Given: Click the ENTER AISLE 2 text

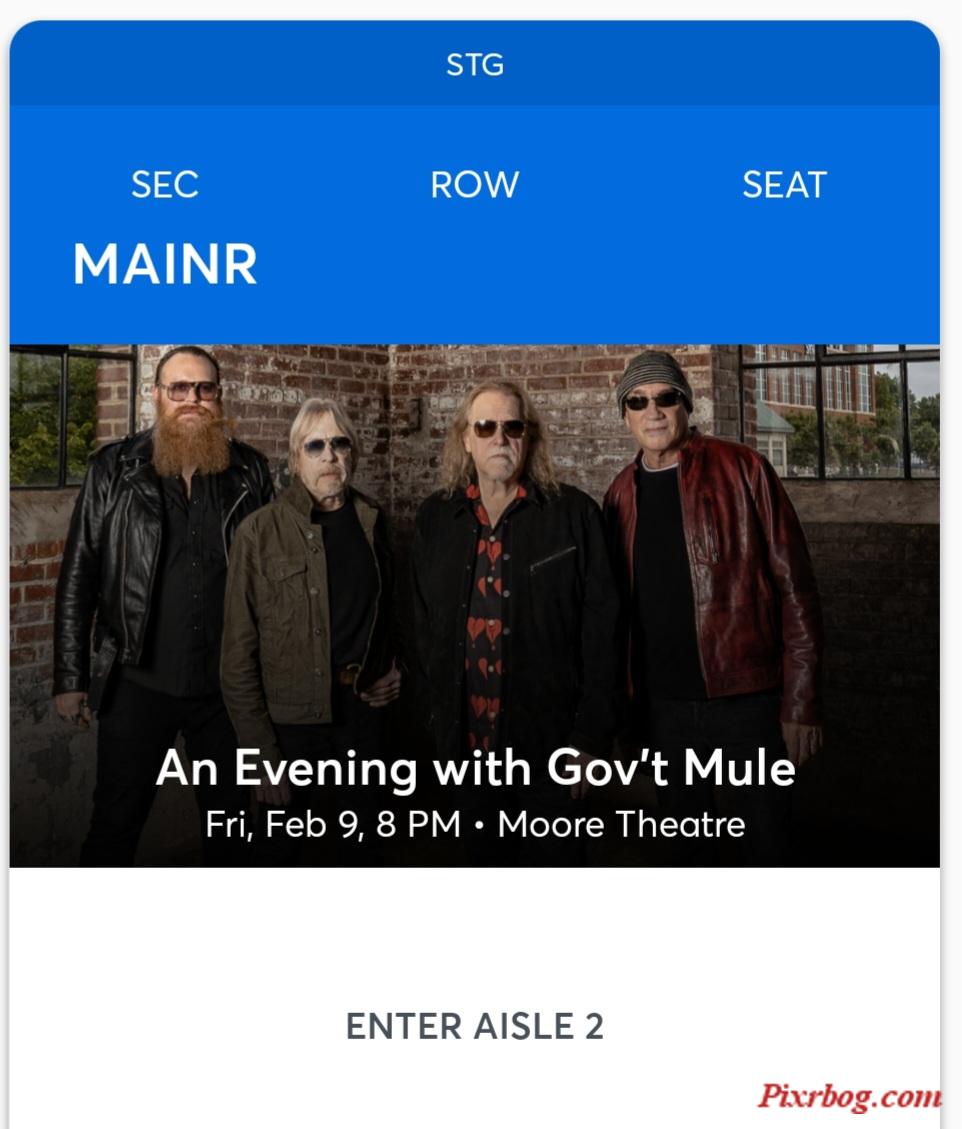Looking at the screenshot, I should (x=475, y=1026).
